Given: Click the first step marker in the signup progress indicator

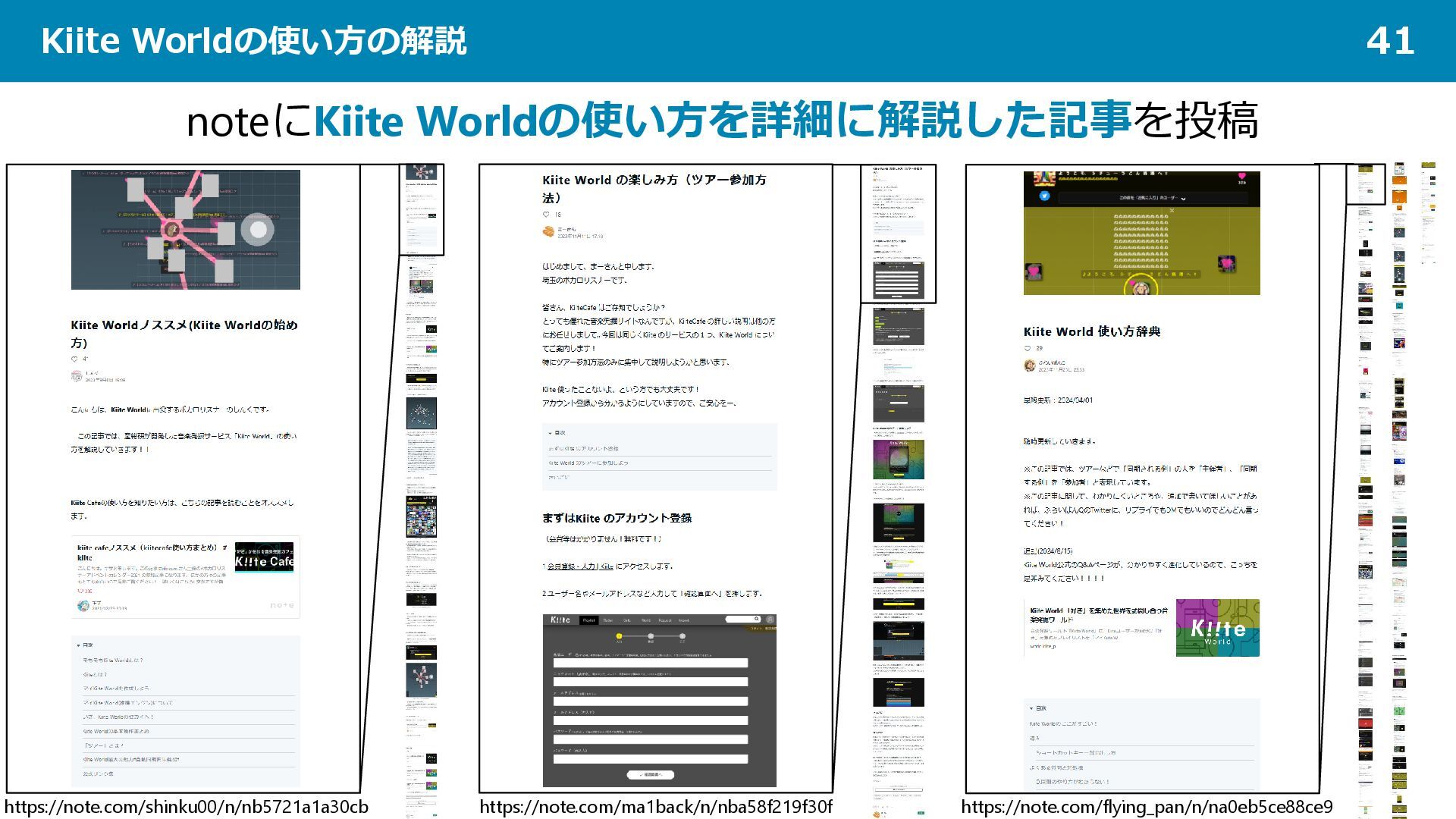Looking at the screenshot, I should pyautogui.click(x=620, y=636).
